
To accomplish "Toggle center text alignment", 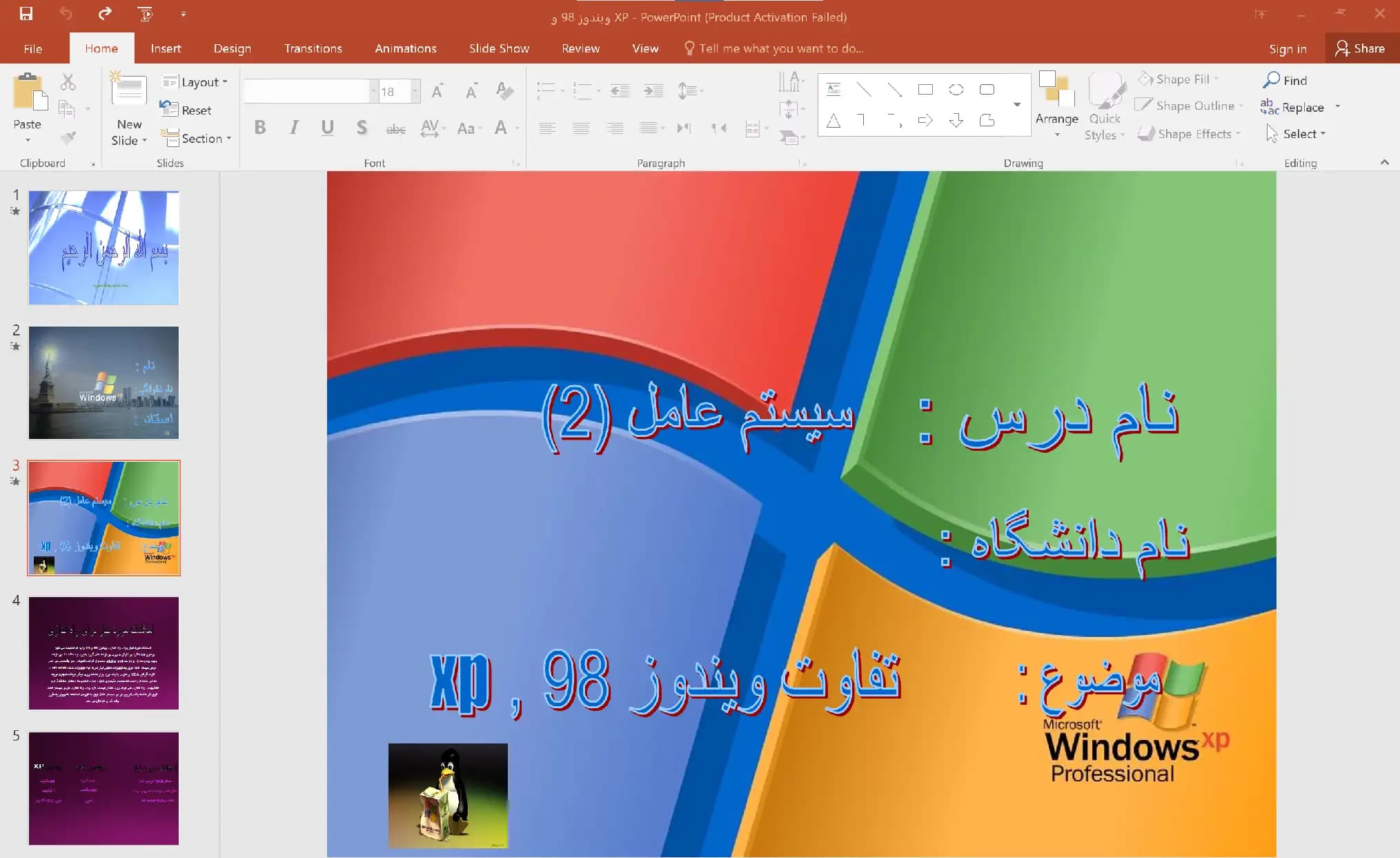I will point(581,128).
